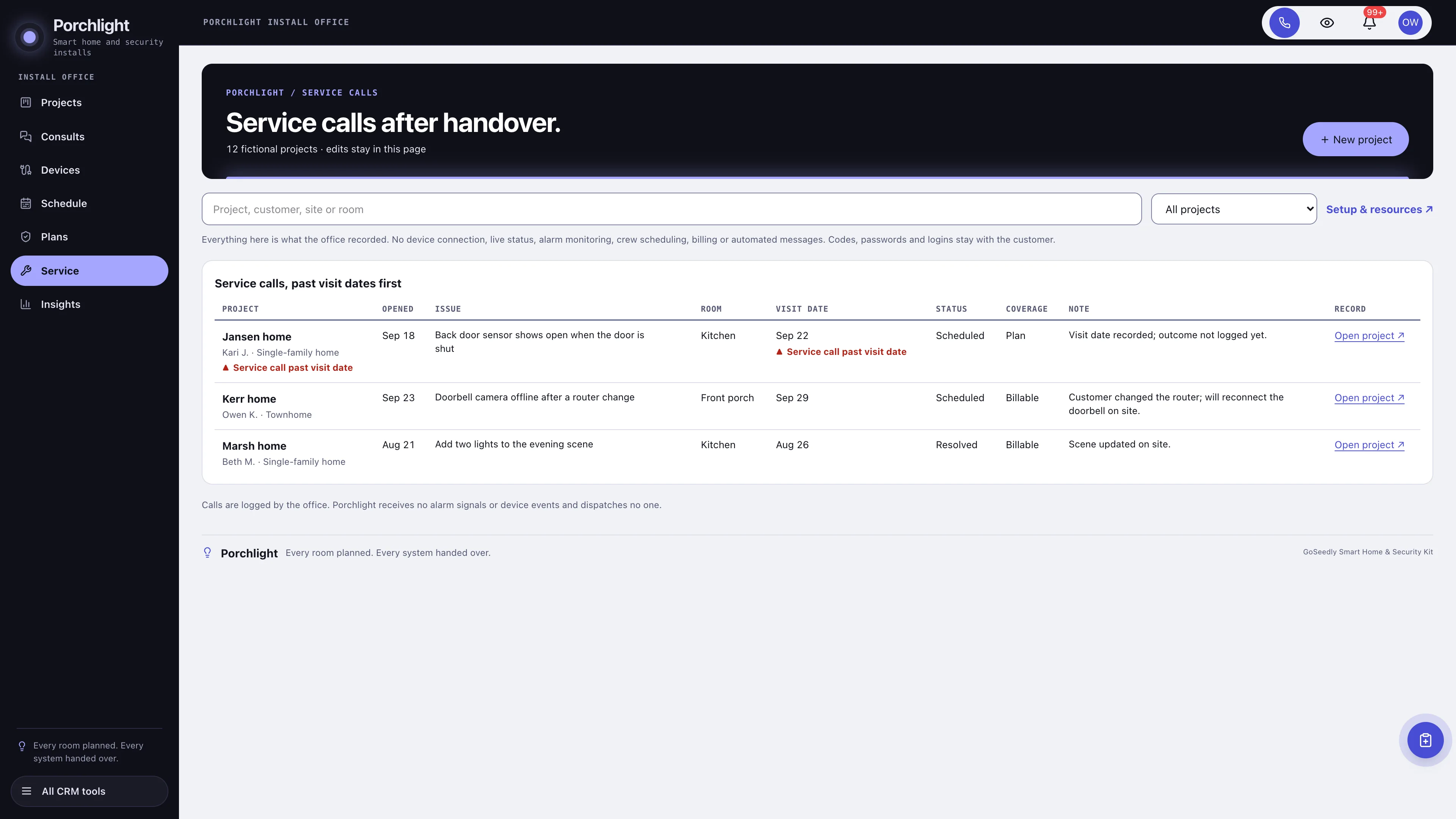The image size is (1456, 819).
Task: Open project link for Jansen home
Action: pos(1369,336)
